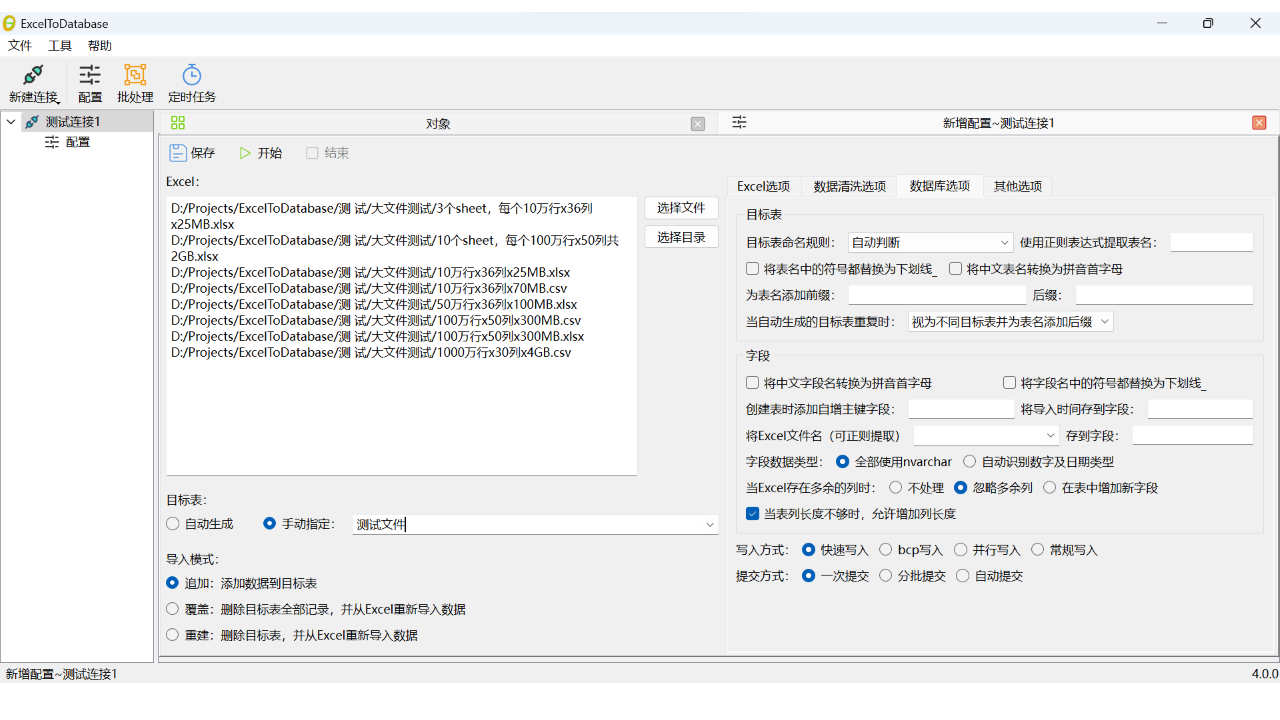Choose the 重建 import mode

[173, 635]
